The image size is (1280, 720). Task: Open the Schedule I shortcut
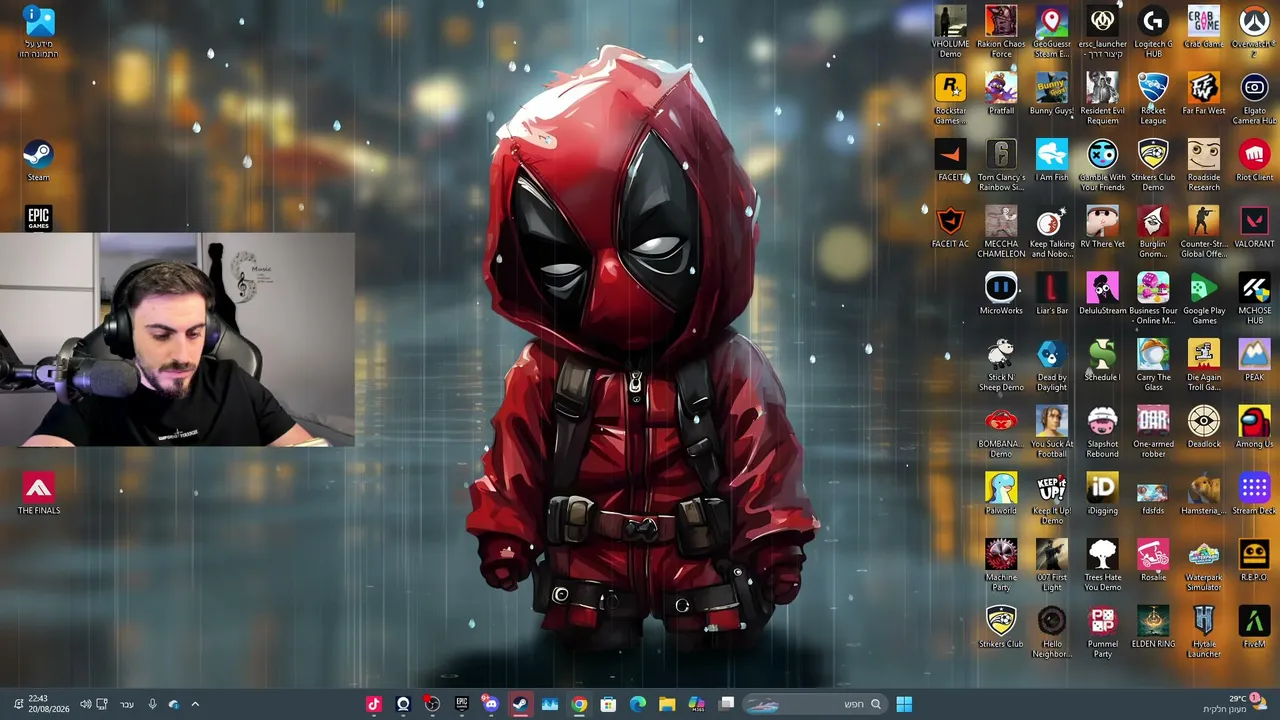(x=1102, y=361)
